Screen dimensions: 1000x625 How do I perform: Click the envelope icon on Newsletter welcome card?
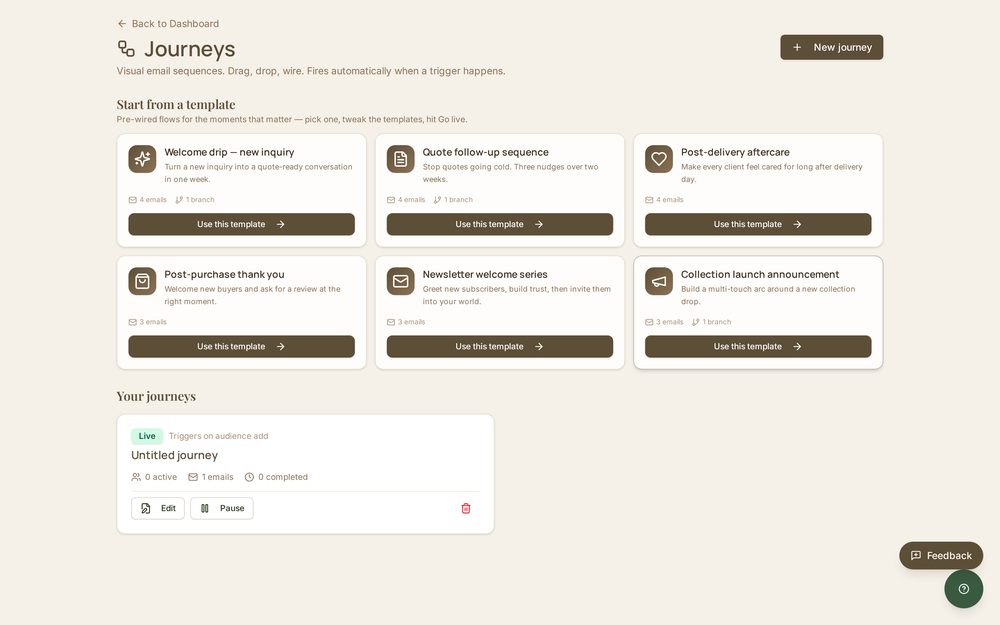point(401,281)
